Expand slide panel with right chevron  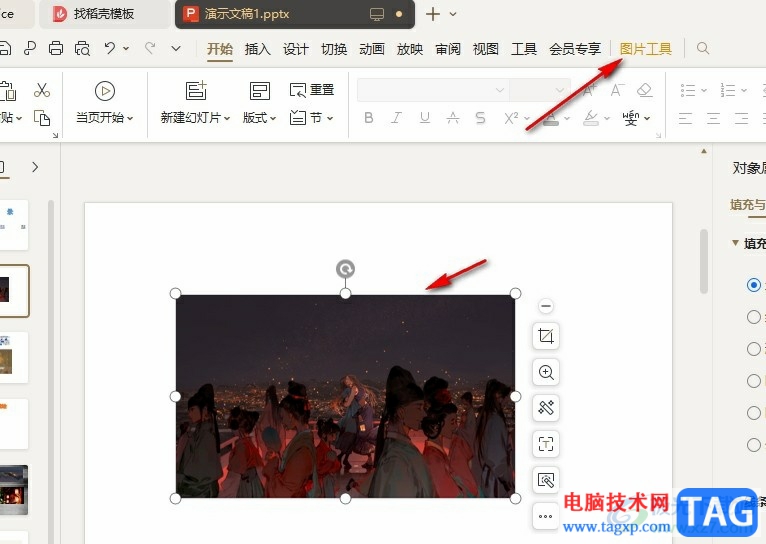point(35,167)
